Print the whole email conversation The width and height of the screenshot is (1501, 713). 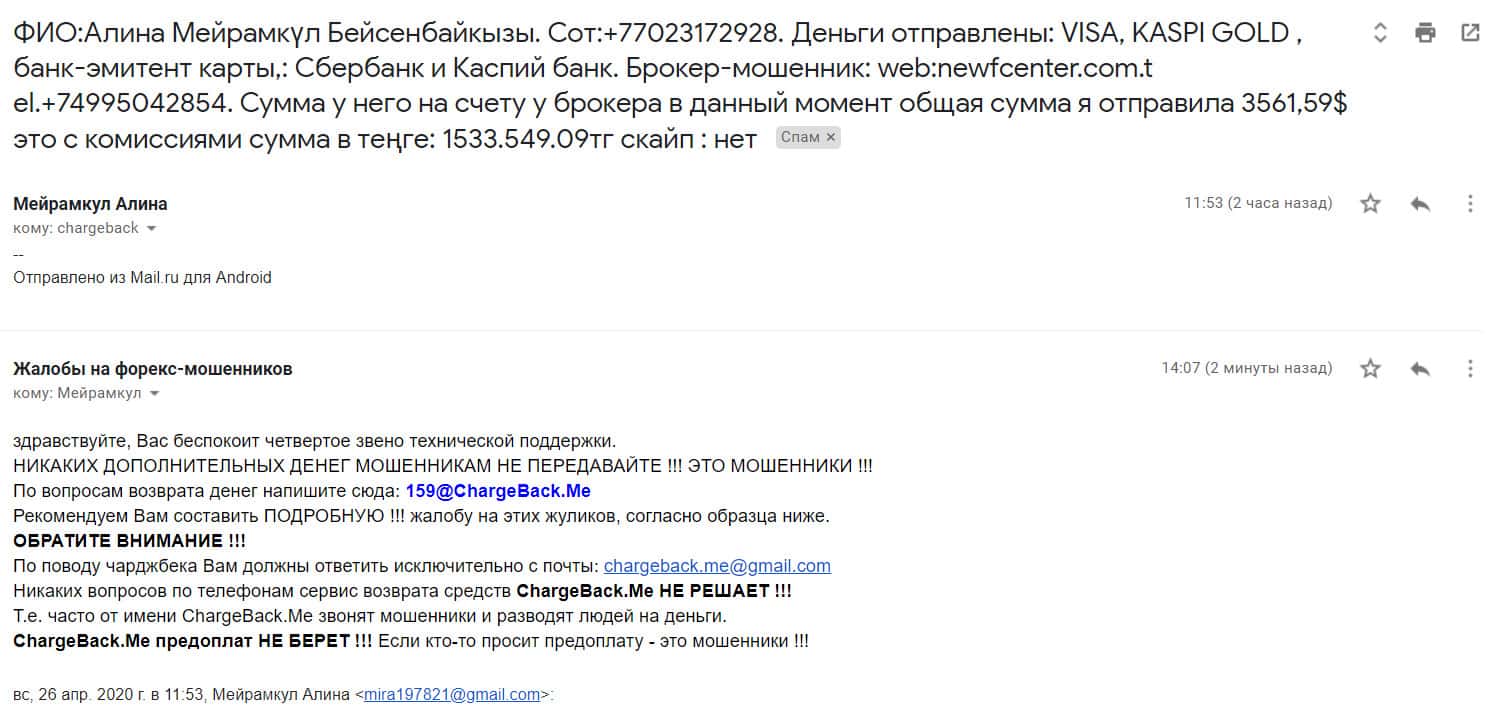(1425, 33)
